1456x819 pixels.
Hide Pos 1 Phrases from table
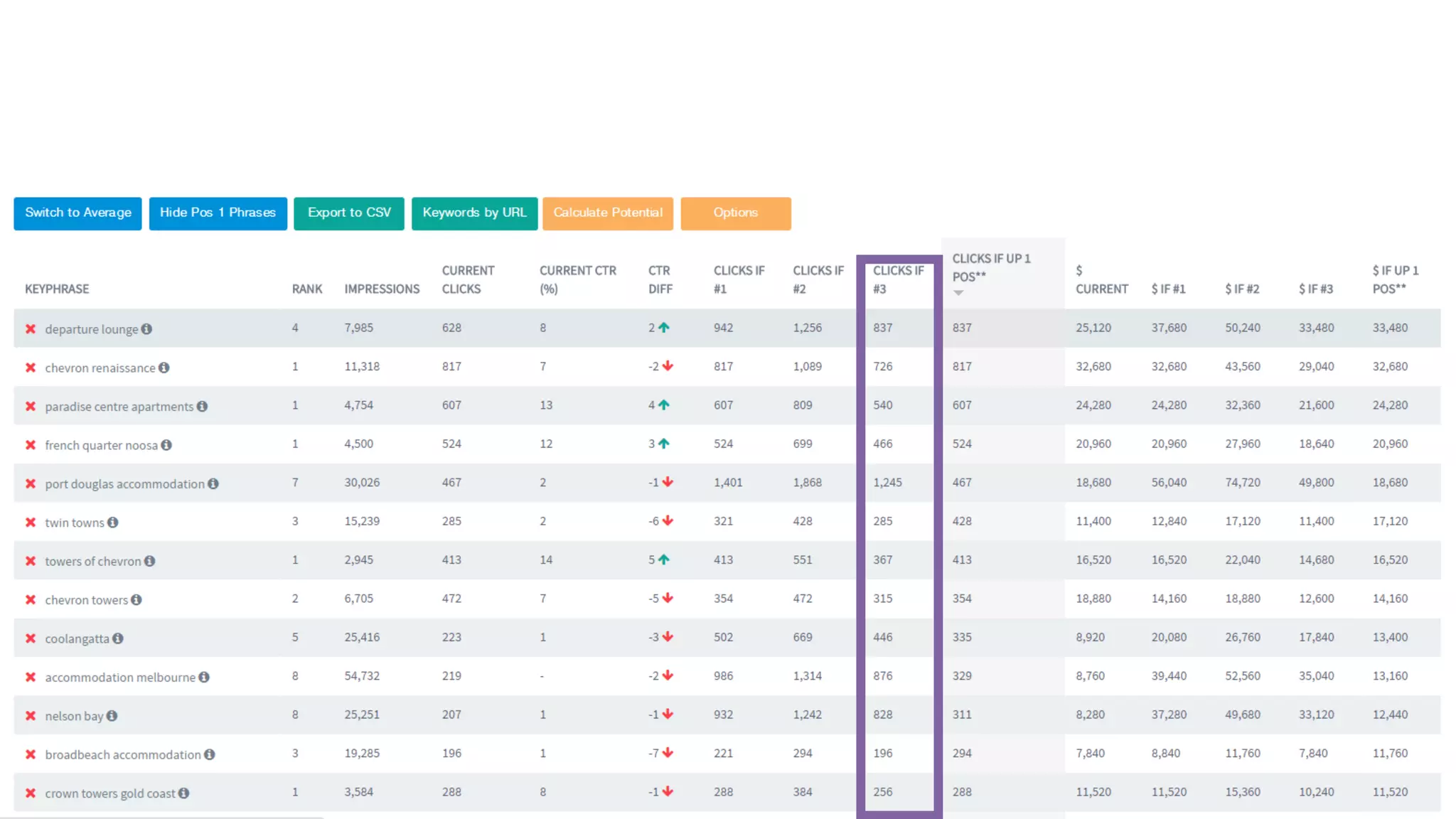[218, 213]
